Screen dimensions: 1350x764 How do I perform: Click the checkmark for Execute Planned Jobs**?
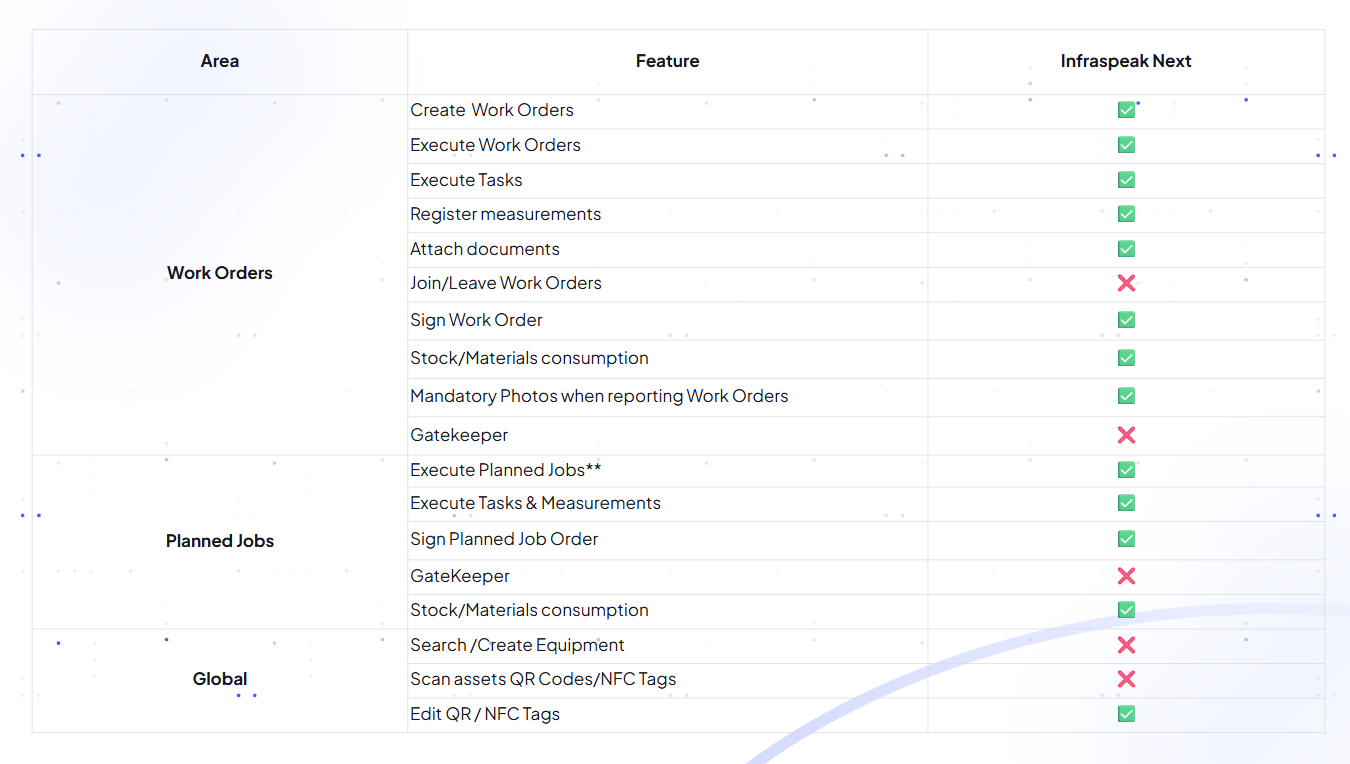pos(1126,470)
